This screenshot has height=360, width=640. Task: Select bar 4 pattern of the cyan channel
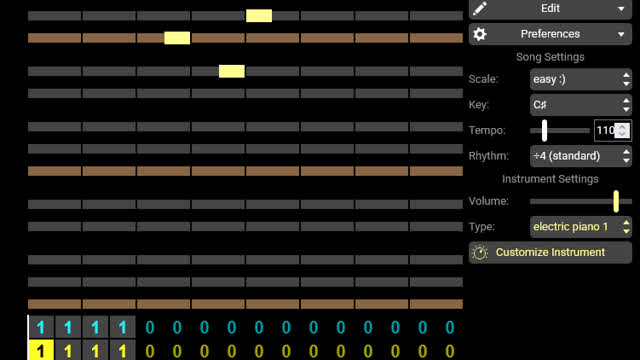[123, 327]
